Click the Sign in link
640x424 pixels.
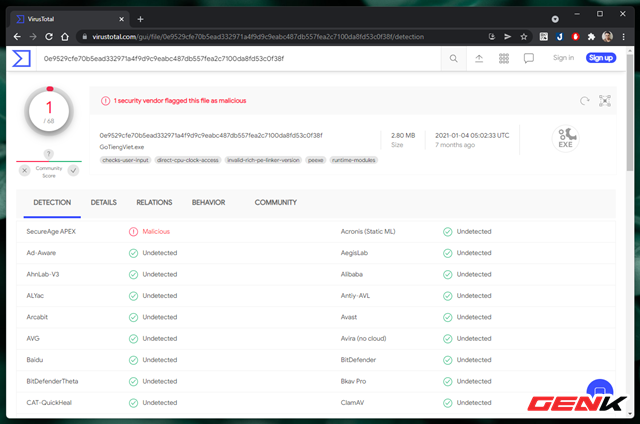tap(563, 58)
